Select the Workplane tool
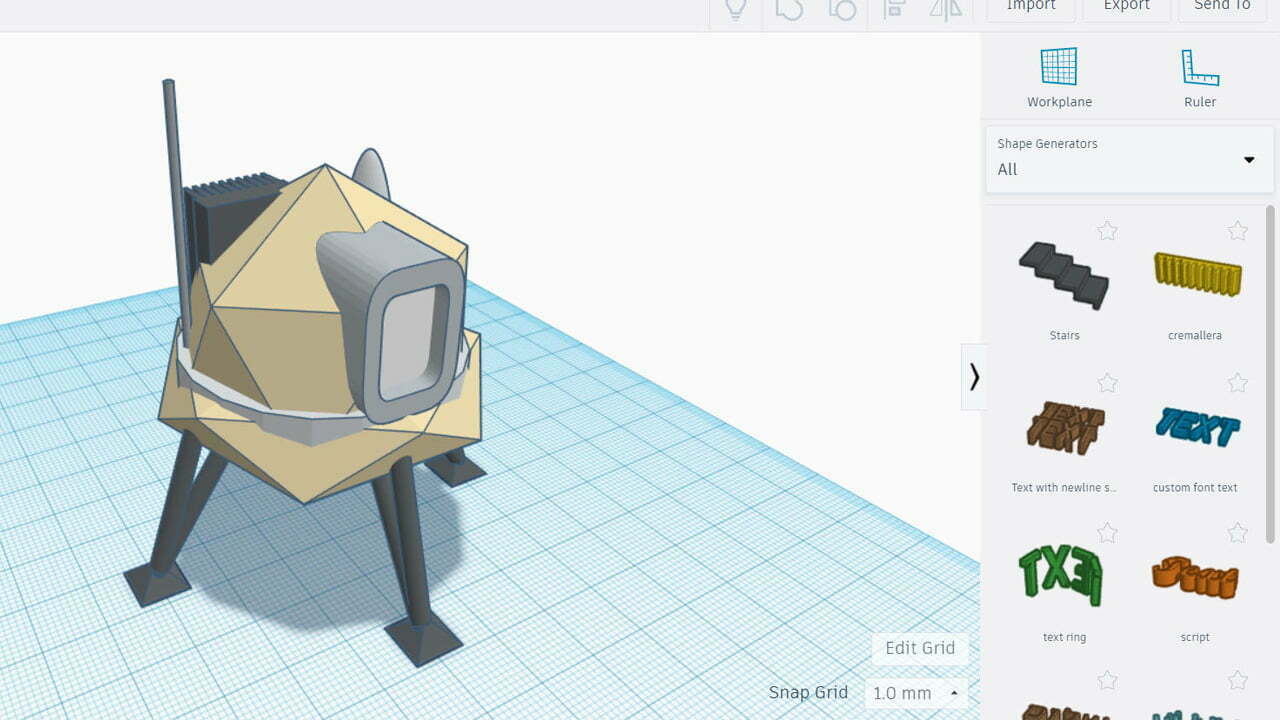The height and width of the screenshot is (720, 1280). pyautogui.click(x=1059, y=78)
